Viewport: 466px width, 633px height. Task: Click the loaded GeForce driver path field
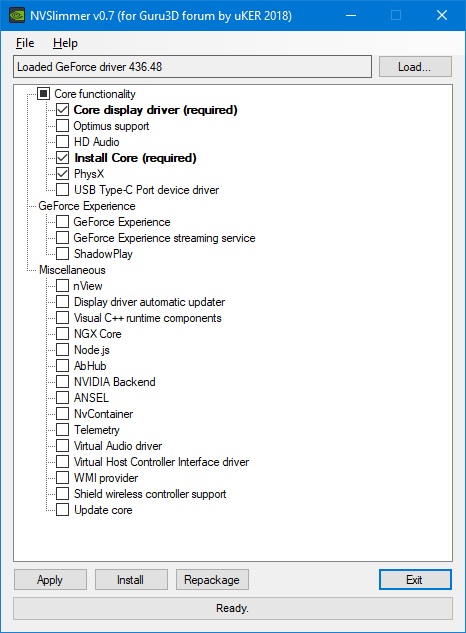click(192, 67)
